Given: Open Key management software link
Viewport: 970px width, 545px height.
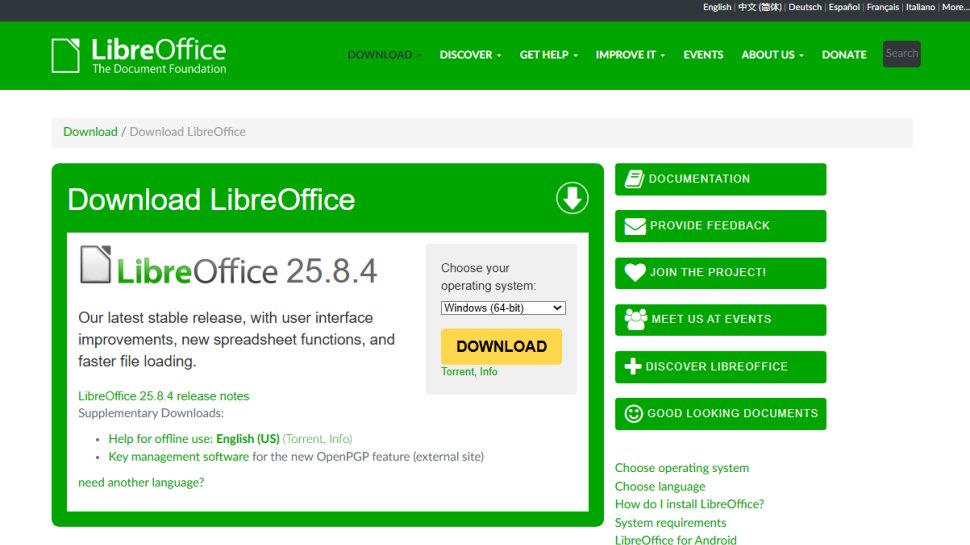Looking at the screenshot, I should pyautogui.click(x=178, y=457).
